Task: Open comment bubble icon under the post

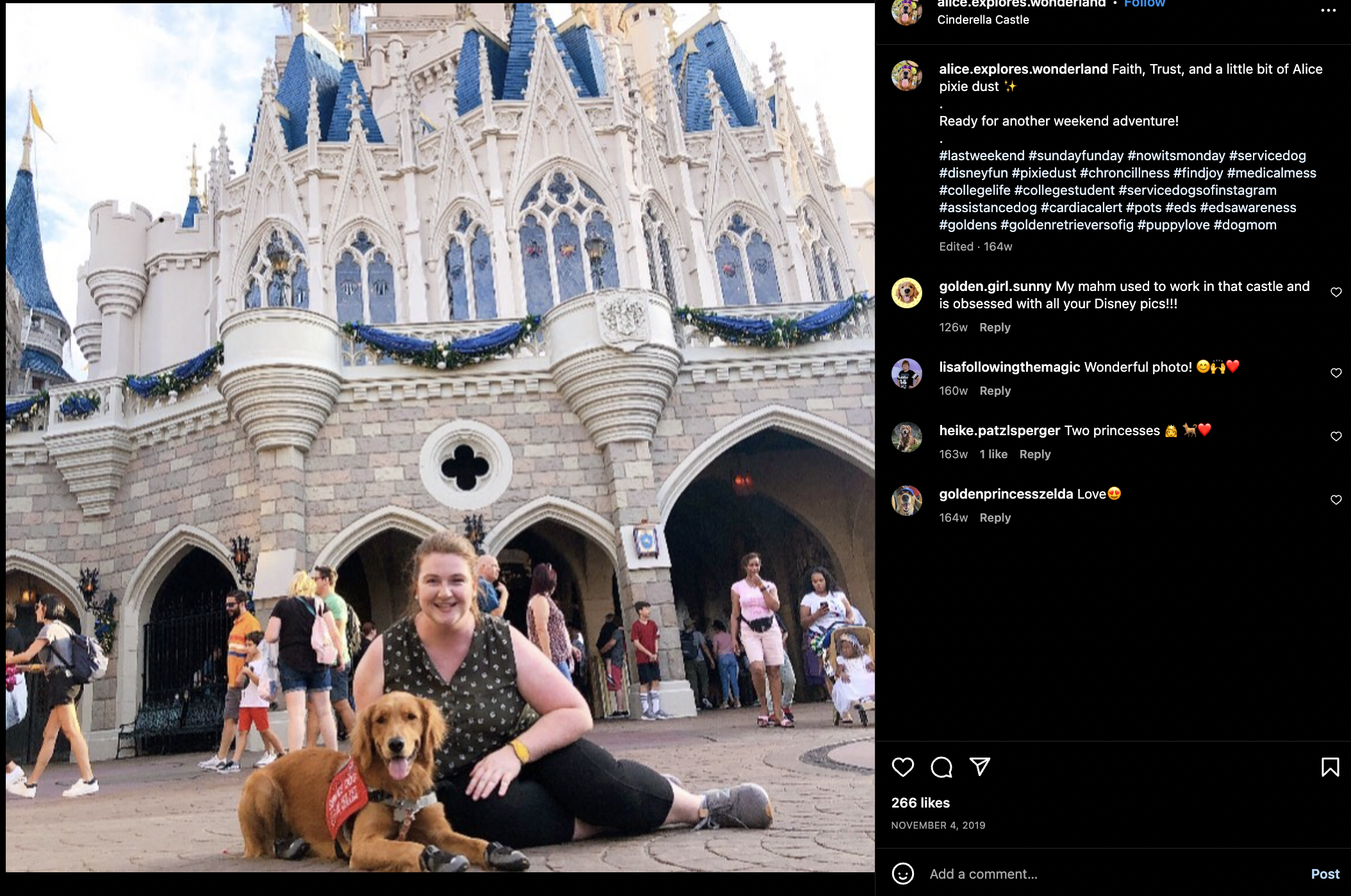Action: pyautogui.click(x=941, y=767)
